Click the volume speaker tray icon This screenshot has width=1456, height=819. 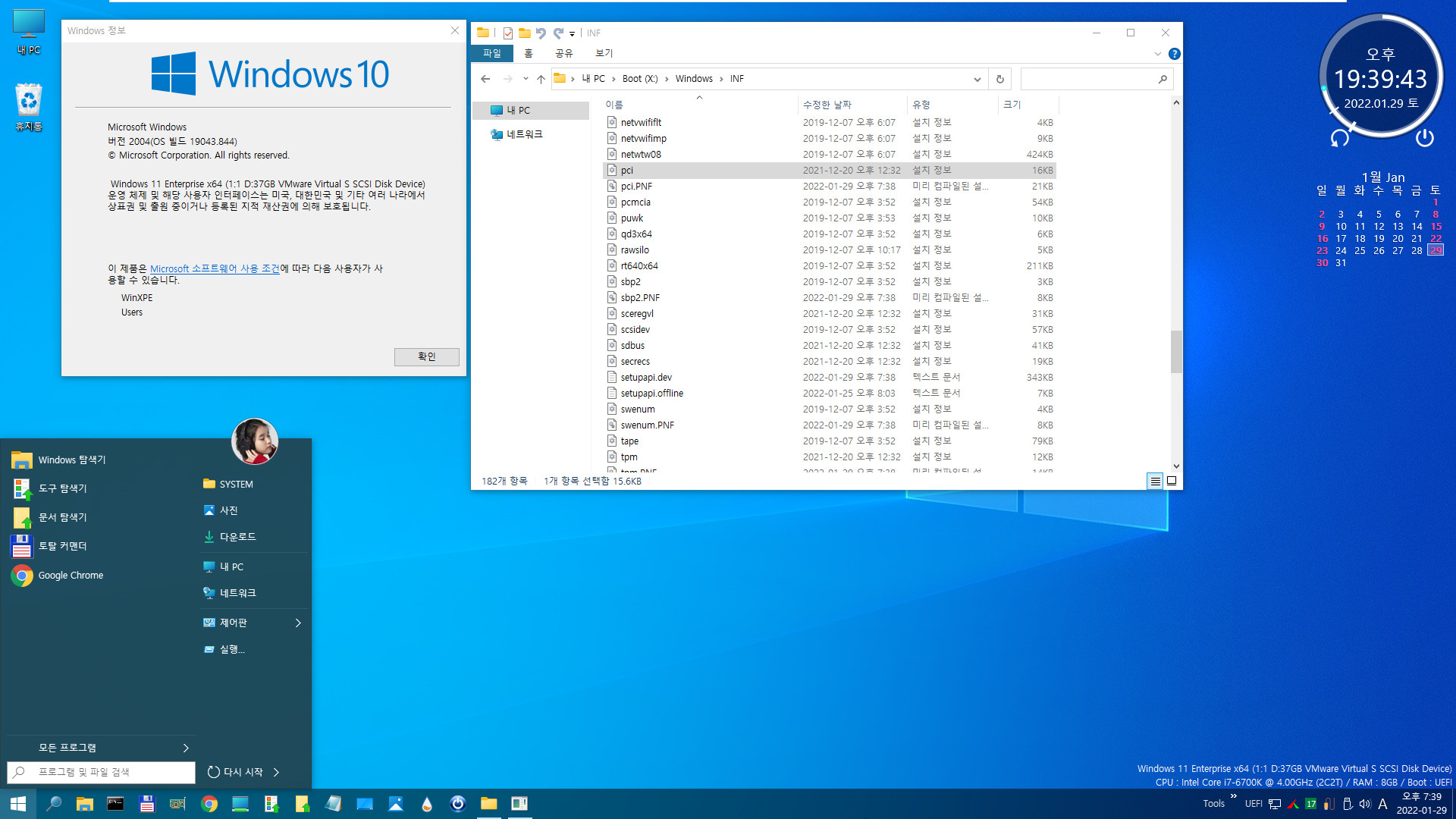1365,804
